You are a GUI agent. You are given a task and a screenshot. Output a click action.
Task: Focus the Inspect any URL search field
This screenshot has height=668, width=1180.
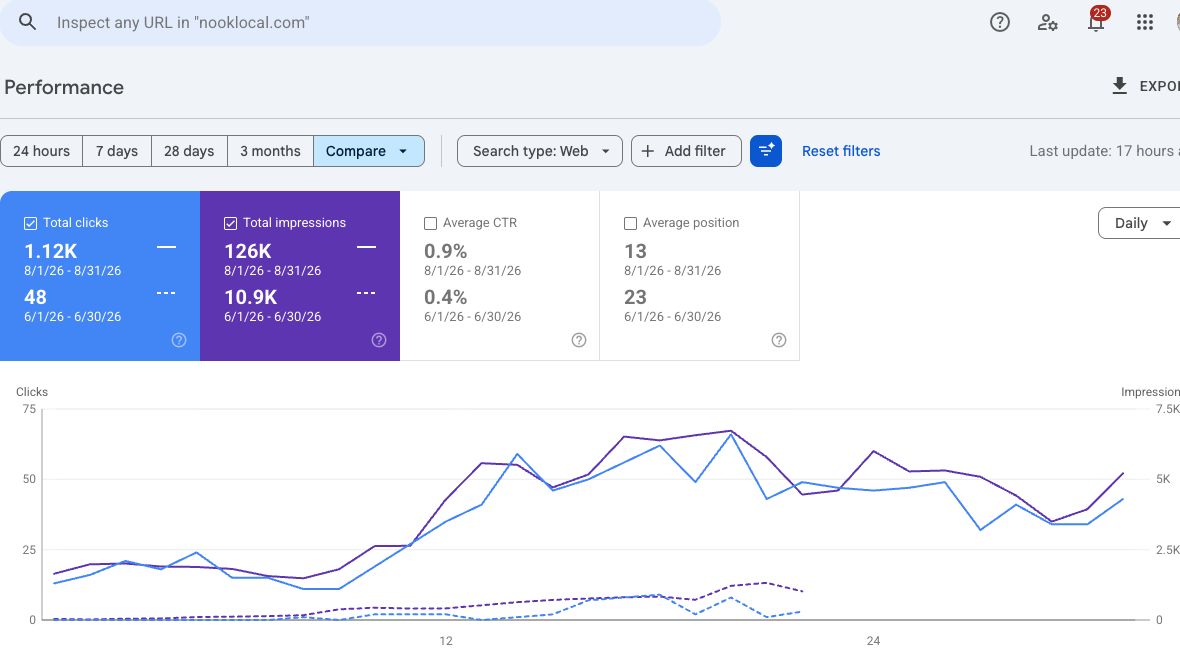(360, 23)
